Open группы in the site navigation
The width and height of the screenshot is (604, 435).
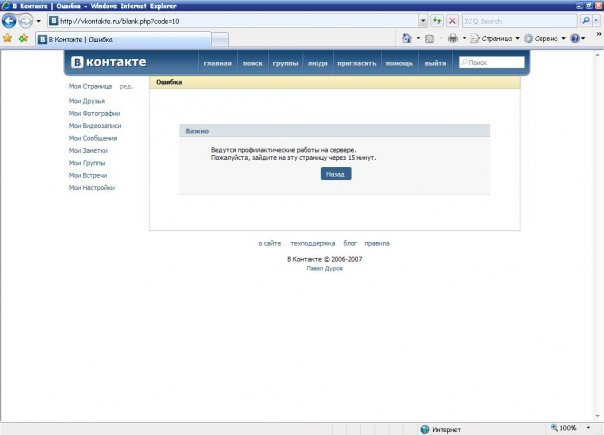[x=285, y=63]
